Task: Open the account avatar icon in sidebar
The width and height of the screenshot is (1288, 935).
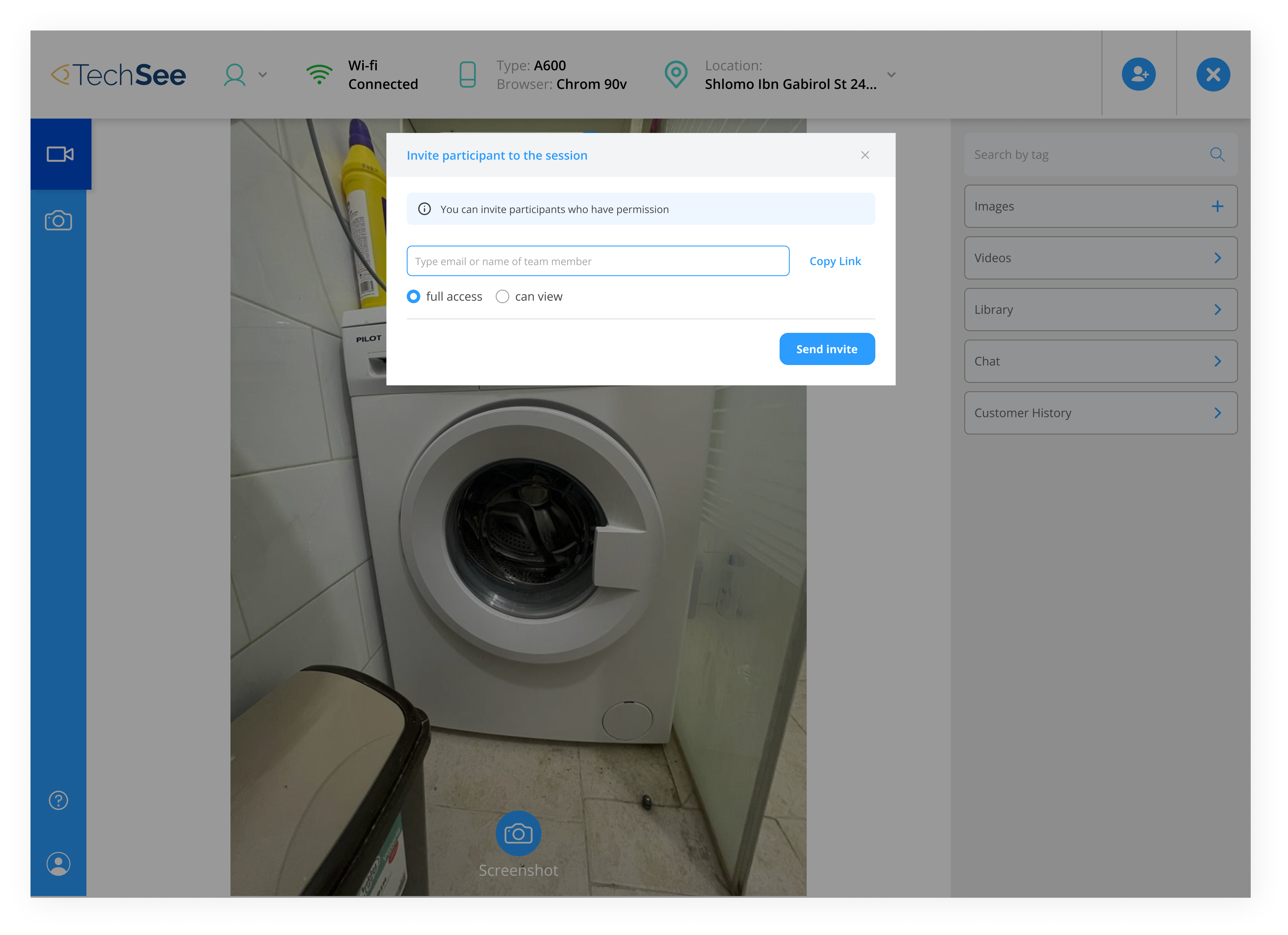Action: [x=58, y=864]
